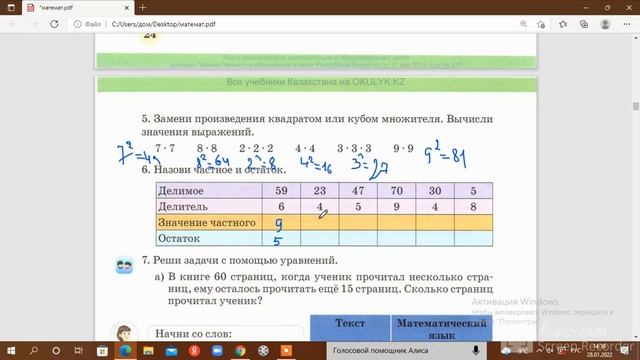Click the dividend cell 23

tap(320, 191)
